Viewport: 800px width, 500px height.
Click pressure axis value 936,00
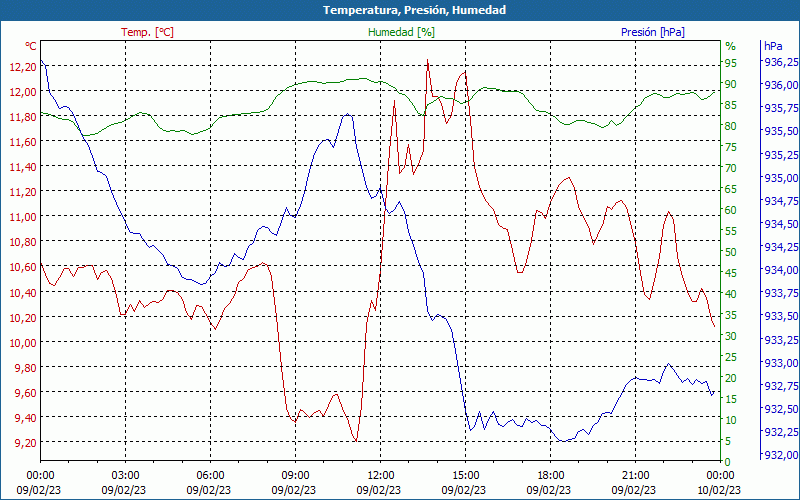(x=781, y=85)
